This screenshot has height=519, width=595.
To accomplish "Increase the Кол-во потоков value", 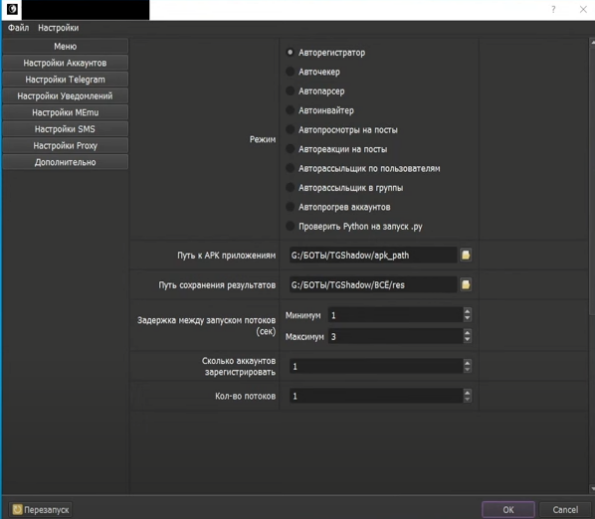I will coord(467,392).
